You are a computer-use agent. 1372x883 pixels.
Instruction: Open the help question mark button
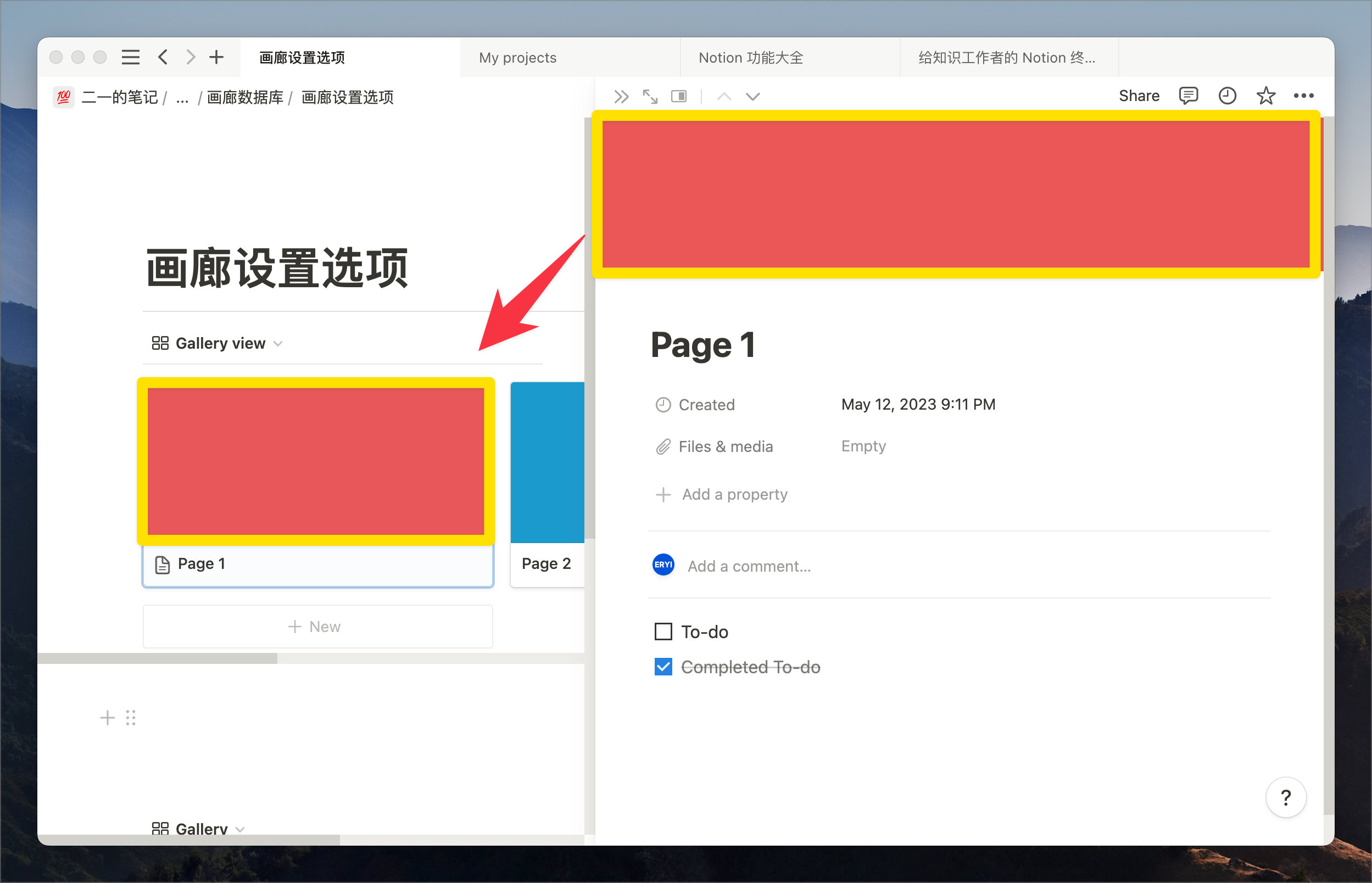(x=1286, y=797)
